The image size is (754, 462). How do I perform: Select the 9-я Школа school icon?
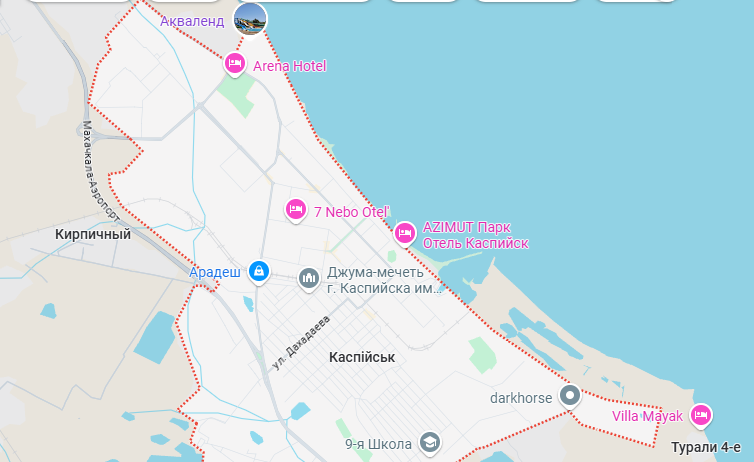click(x=429, y=443)
